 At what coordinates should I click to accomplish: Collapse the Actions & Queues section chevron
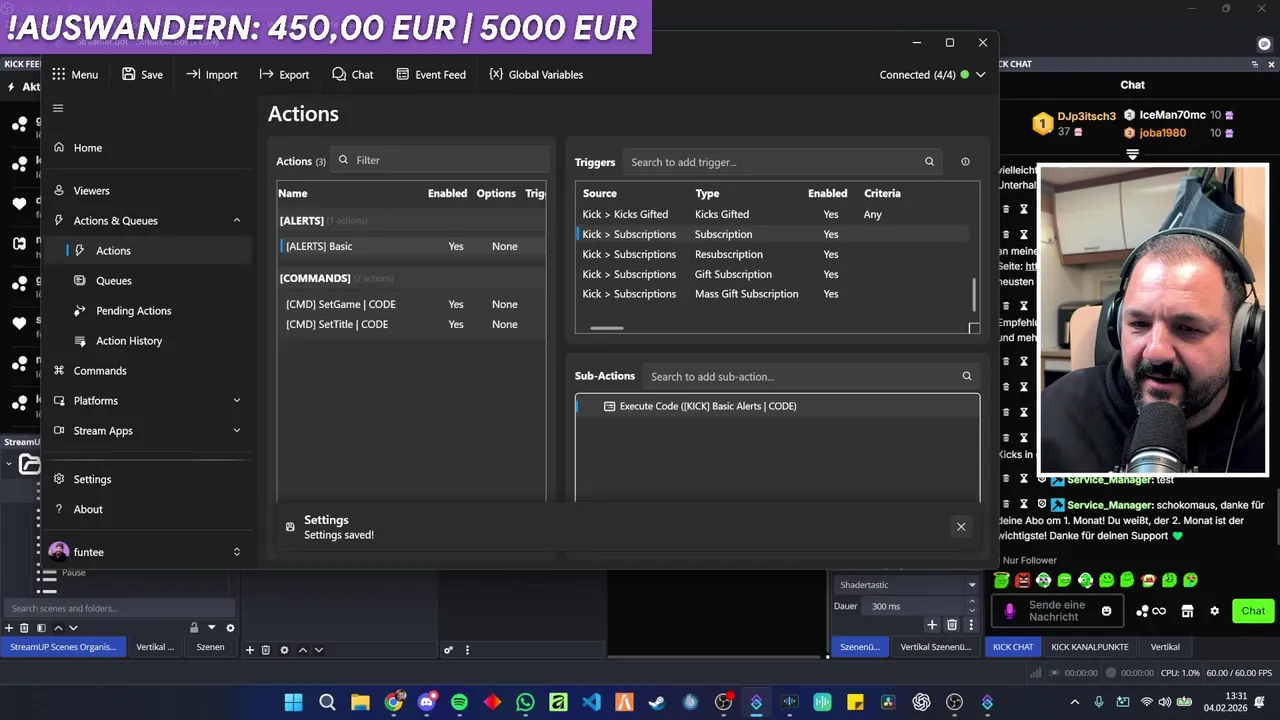coord(237,220)
